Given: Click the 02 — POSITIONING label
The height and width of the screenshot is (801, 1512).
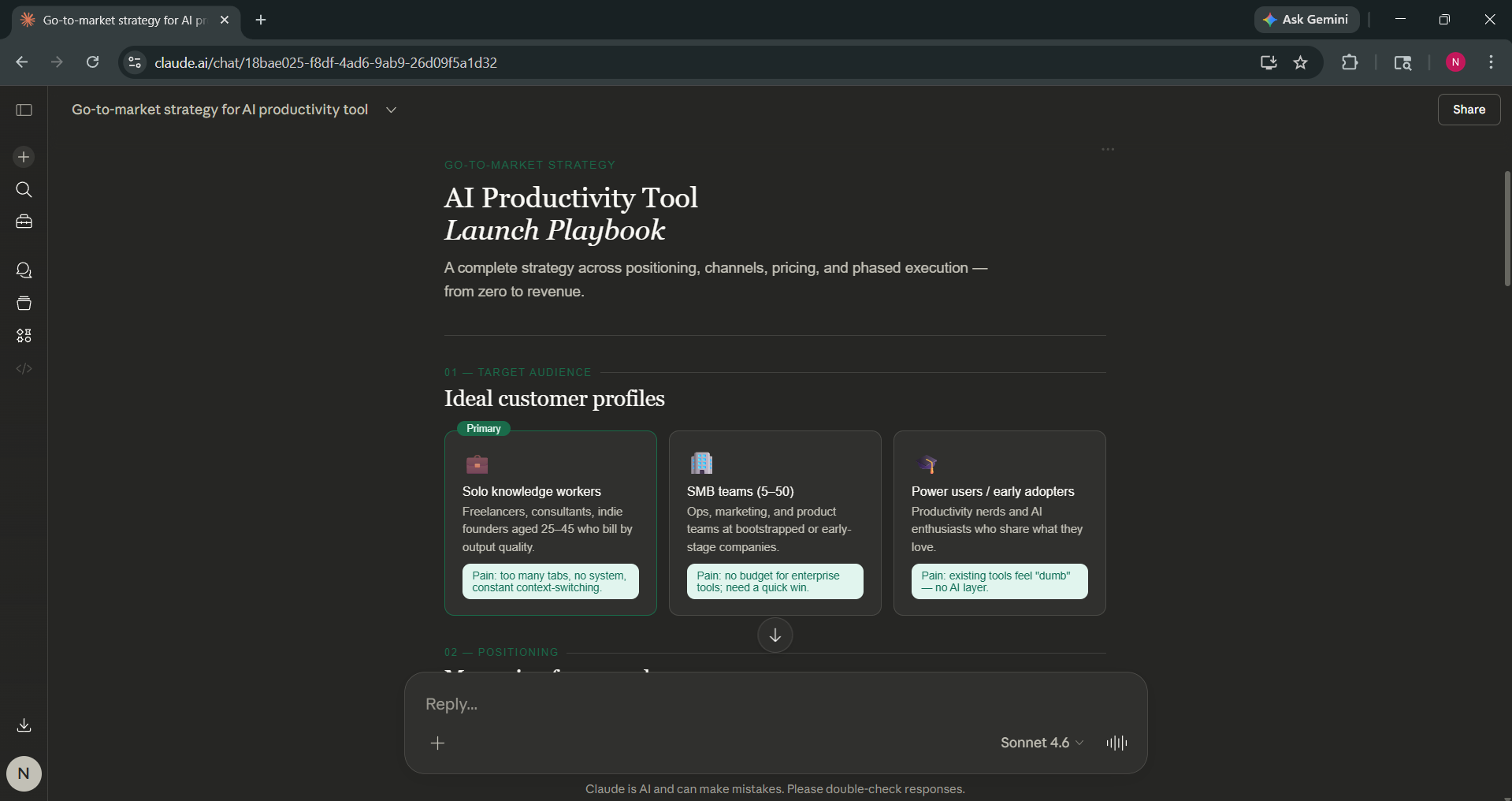Looking at the screenshot, I should pyautogui.click(x=501, y=652).
